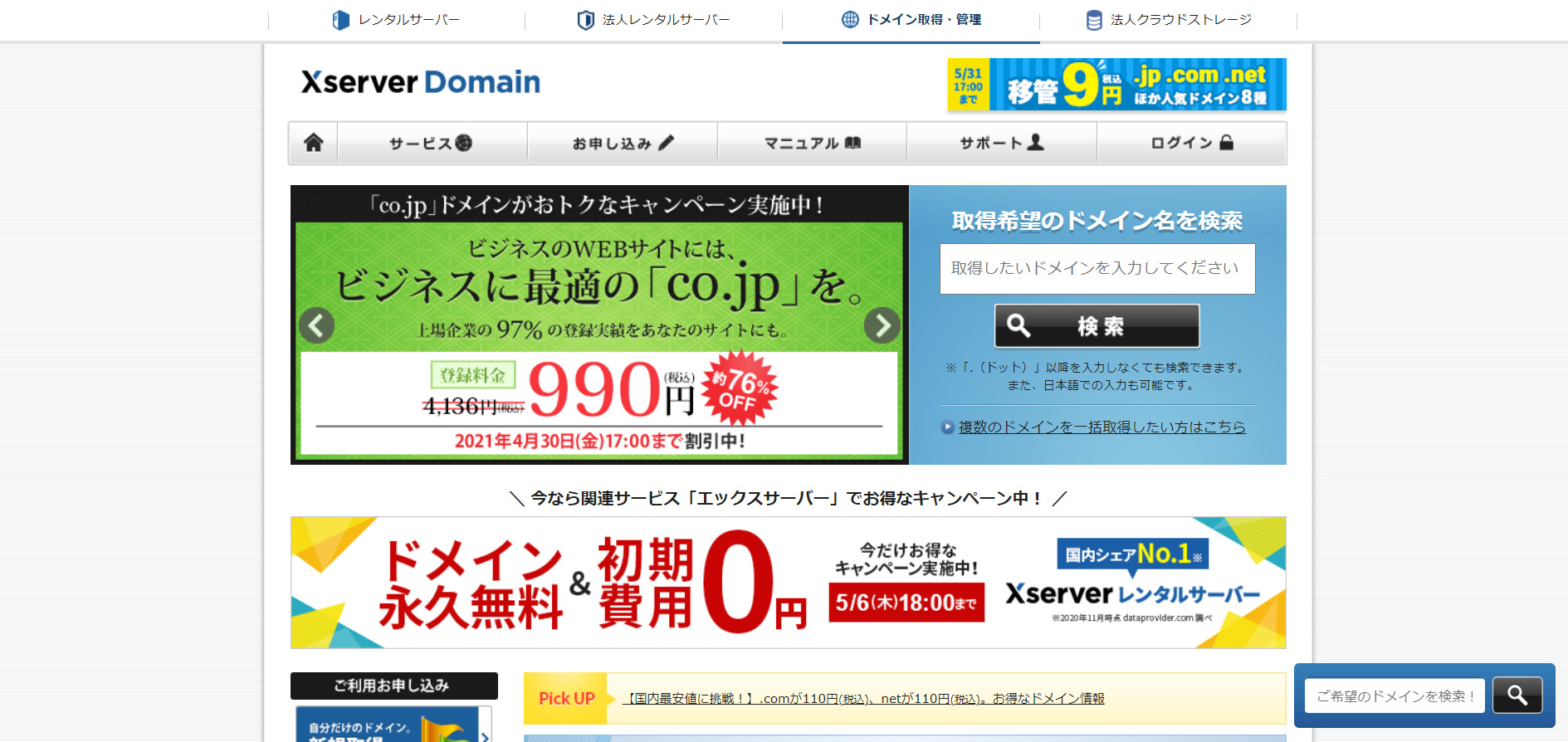Open the 移管9円 transfer campaign banner
Viewport: 1568px width, 742px height.
pos(1116,85)
